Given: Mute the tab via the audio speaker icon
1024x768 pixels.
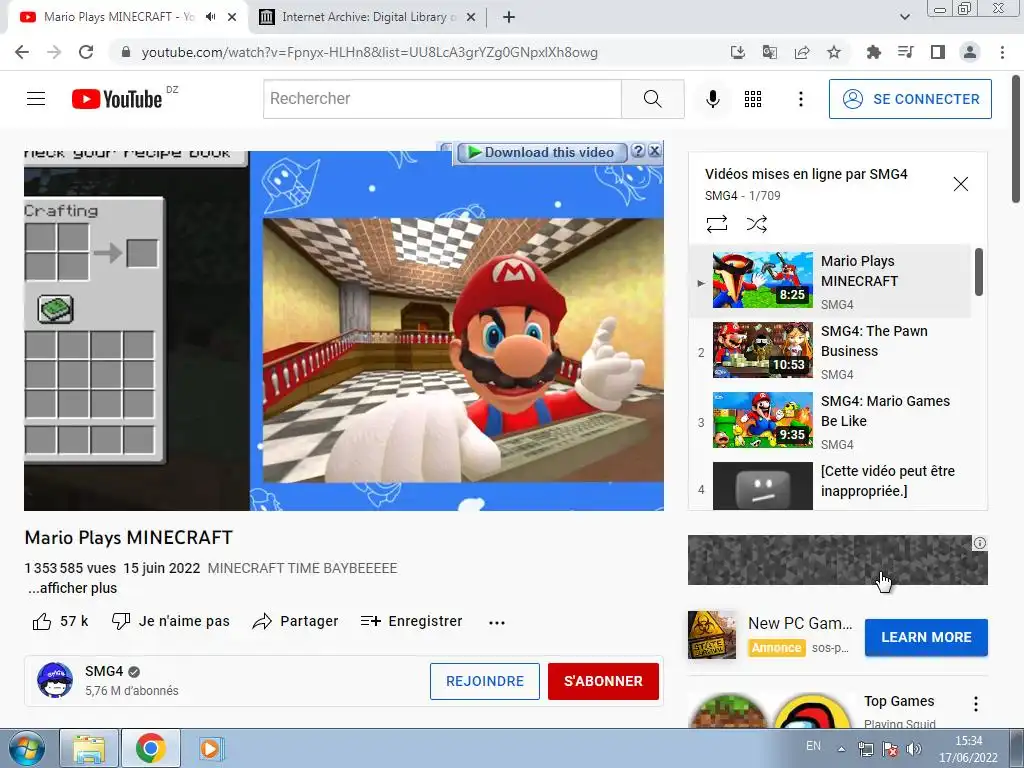Looking at the screenshot, I should pos(210,17).
